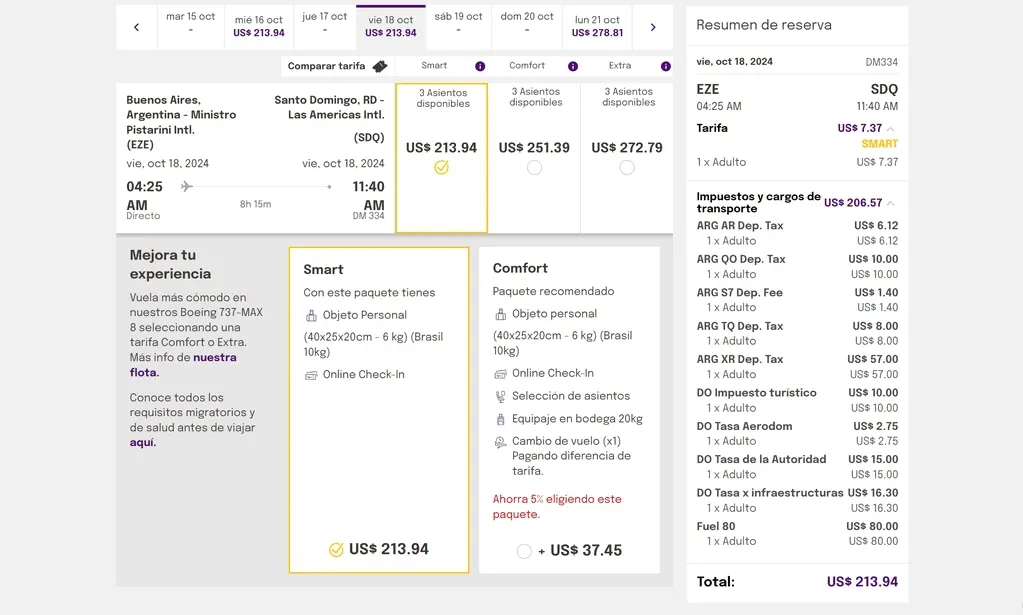Open the nuestra flota link

click(x=214, y=365)
